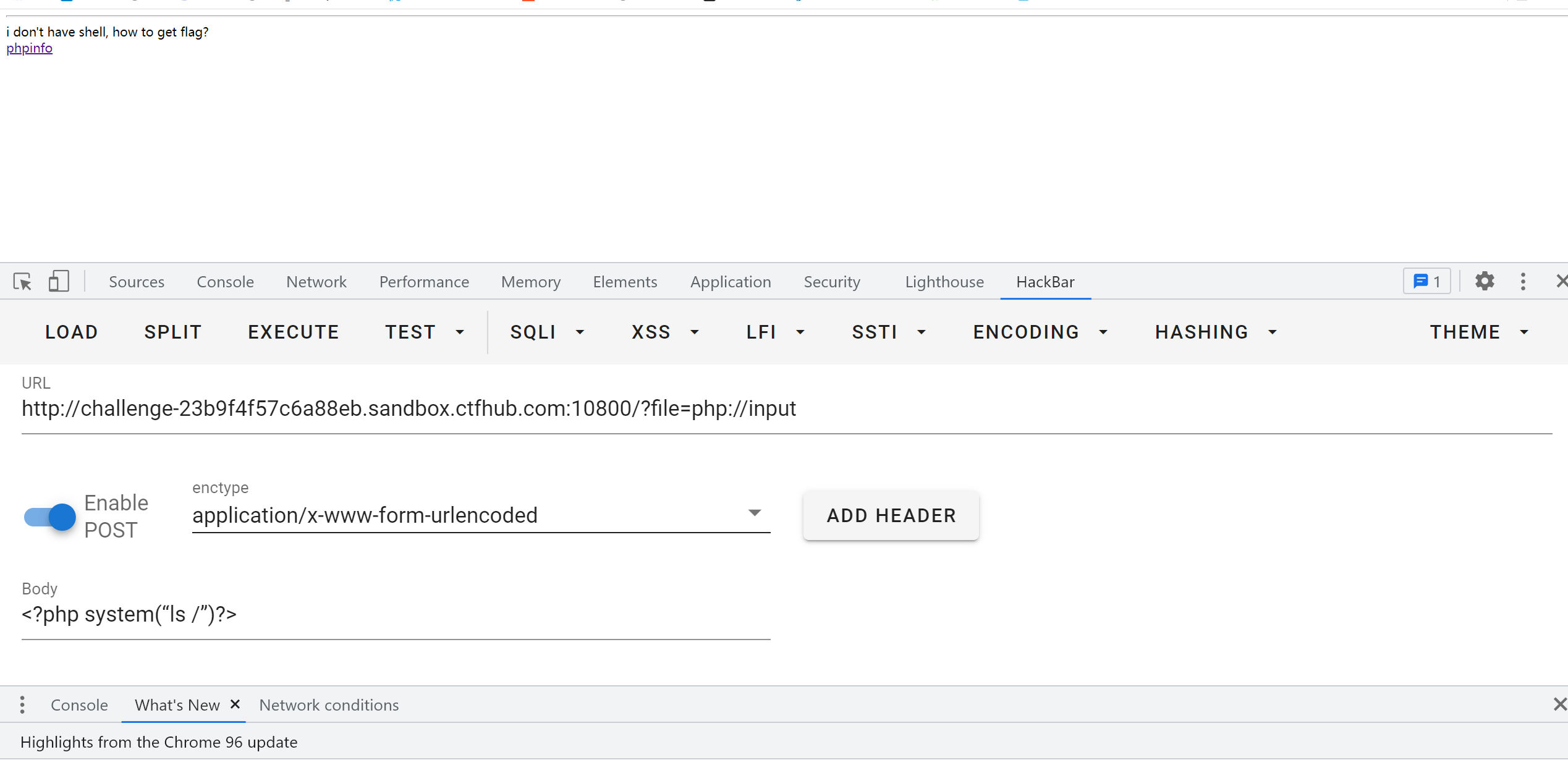Open the DevTools three-dot customize menu
Screen dimensions: 1568x760
tap(1524, 281)
